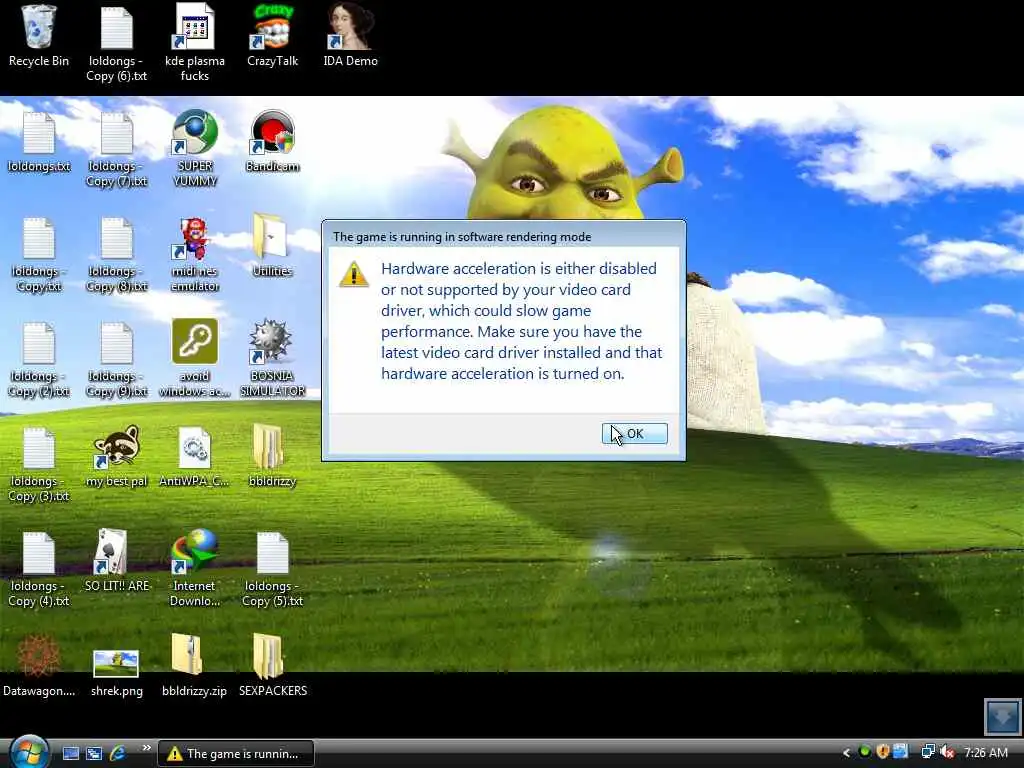This screenshot has width=1024, height=768.
Task: Launch Internet Explorer from quick launch
Action: coord(118,754)
